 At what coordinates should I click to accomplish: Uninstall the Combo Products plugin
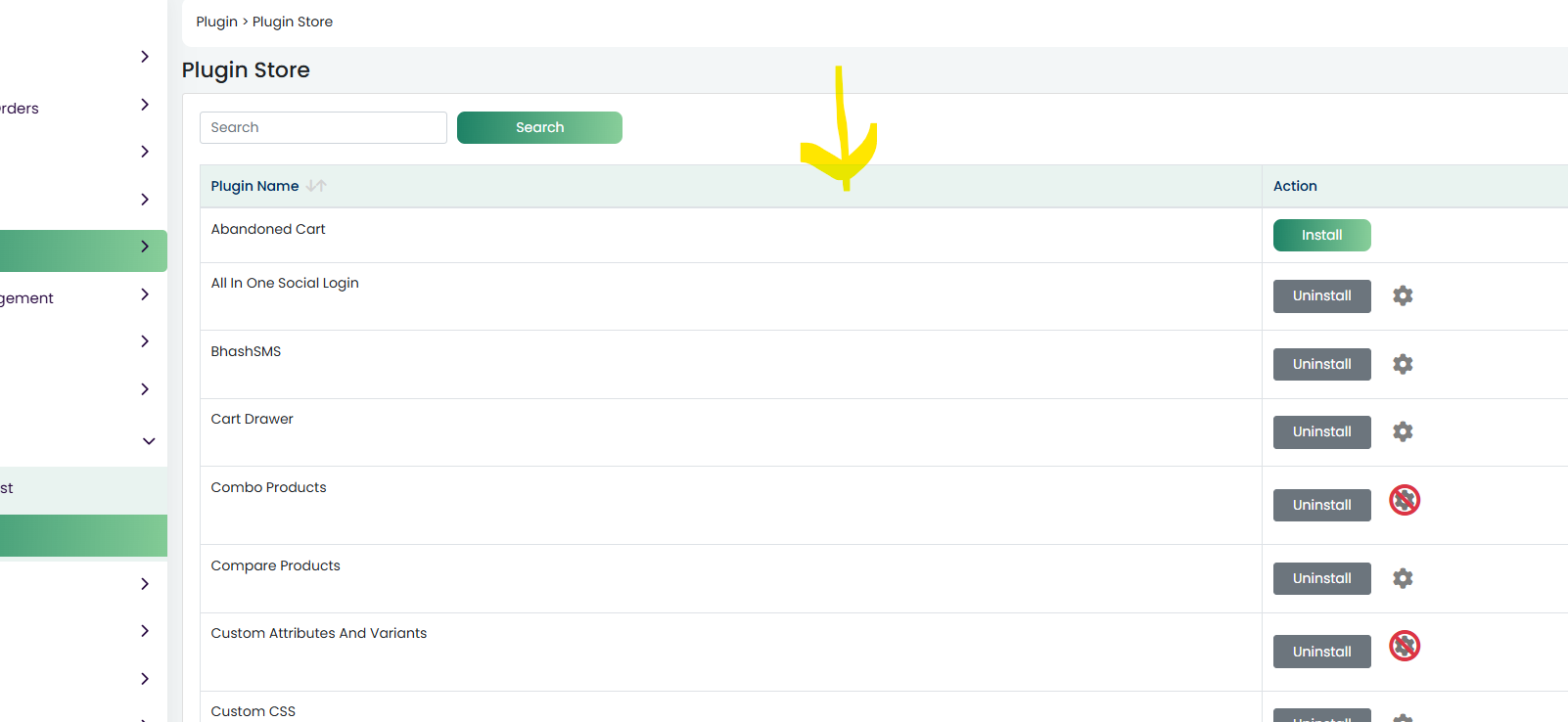click(1321, 505)
